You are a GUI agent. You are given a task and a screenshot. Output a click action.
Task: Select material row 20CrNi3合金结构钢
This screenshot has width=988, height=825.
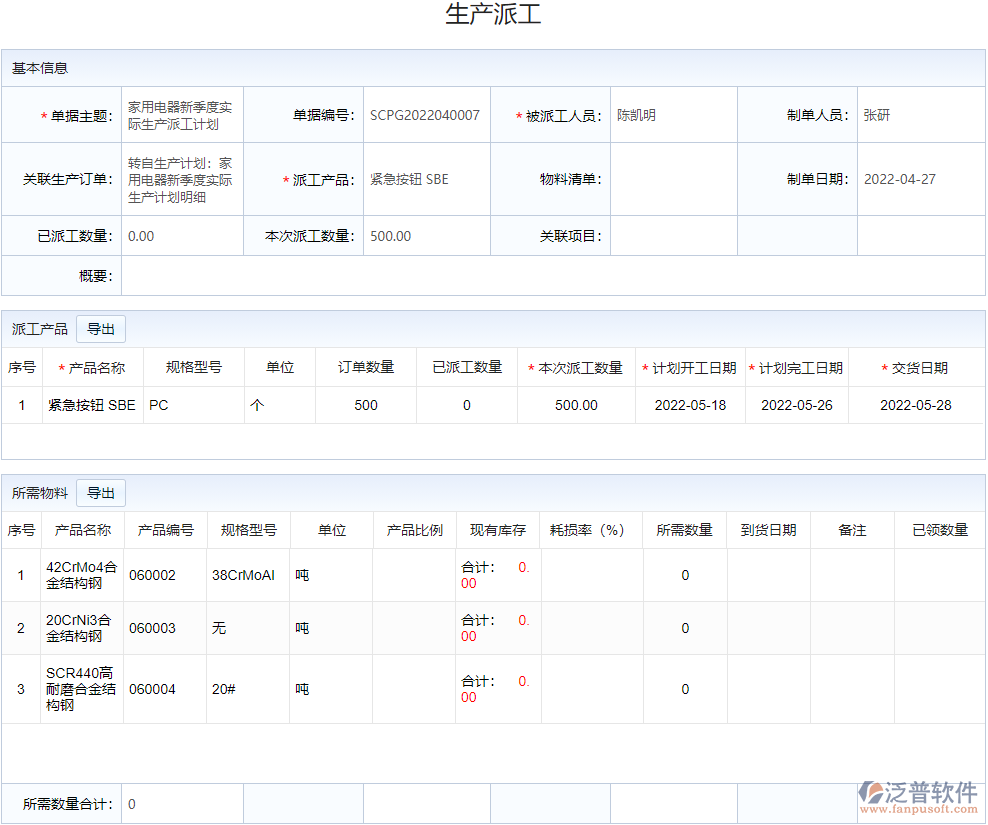pyautogui.click(x=81, y=628)
